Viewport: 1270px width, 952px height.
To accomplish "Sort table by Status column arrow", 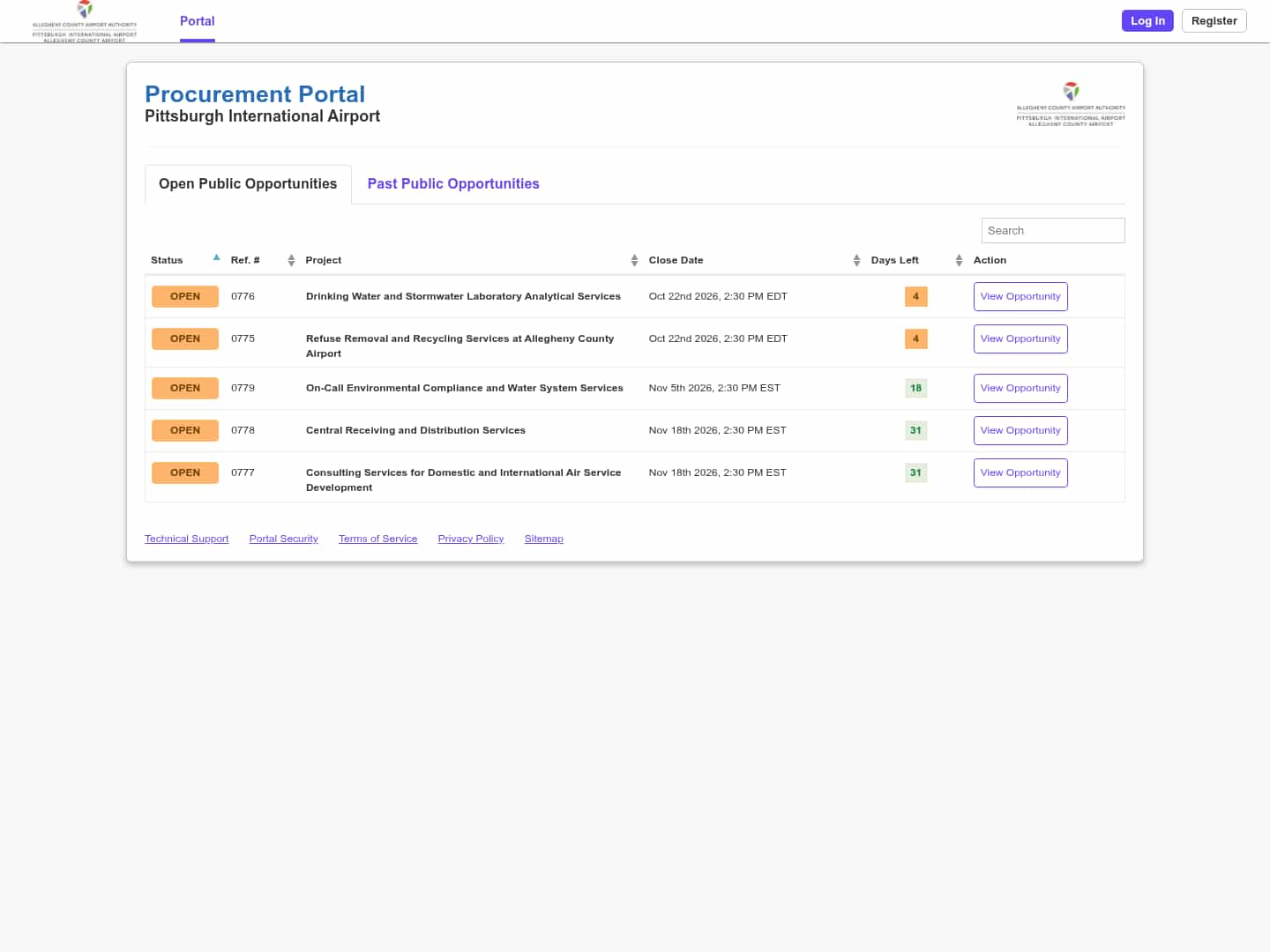I will point(216,258).
